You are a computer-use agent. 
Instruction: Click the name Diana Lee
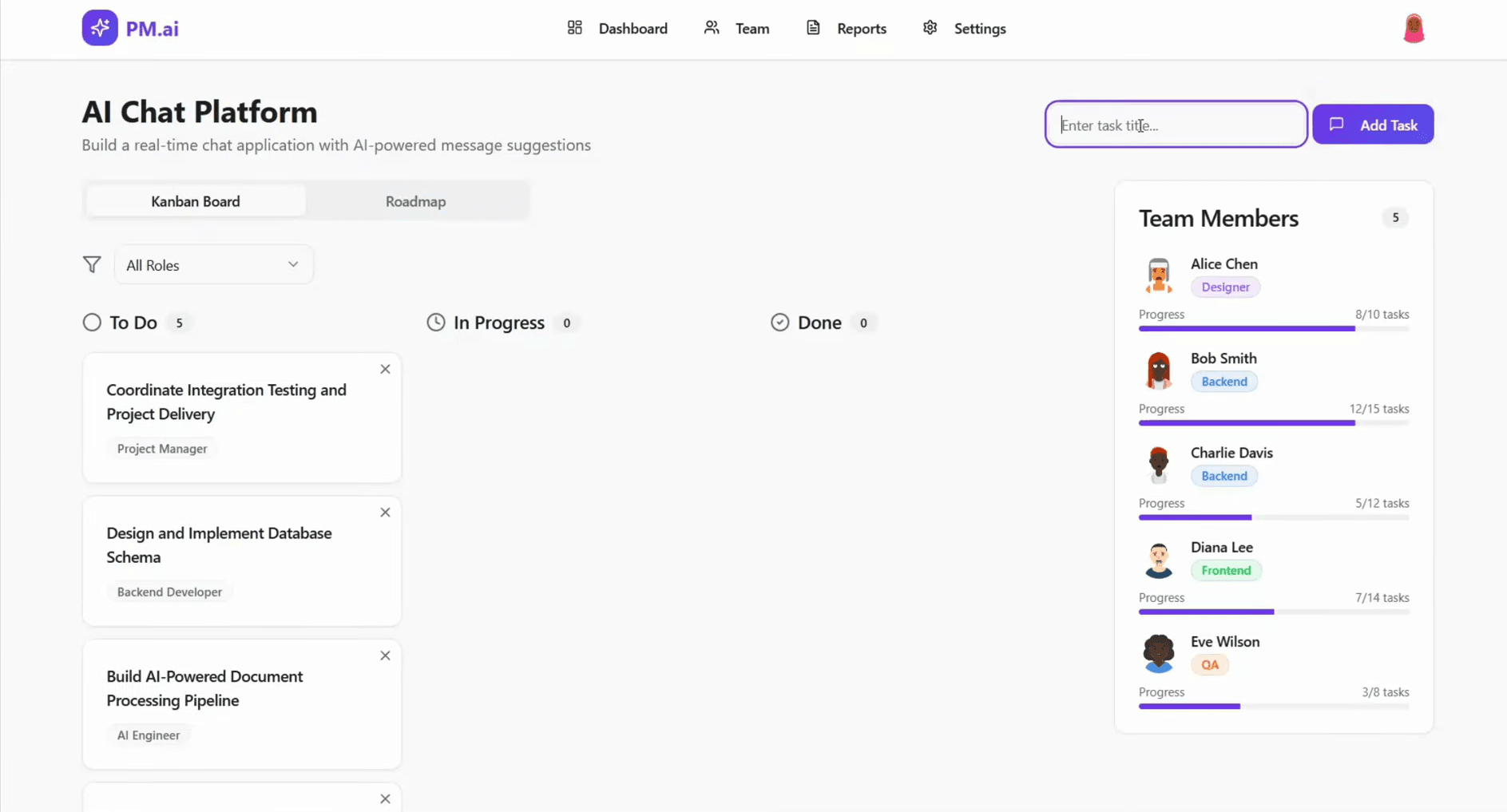1221,547
